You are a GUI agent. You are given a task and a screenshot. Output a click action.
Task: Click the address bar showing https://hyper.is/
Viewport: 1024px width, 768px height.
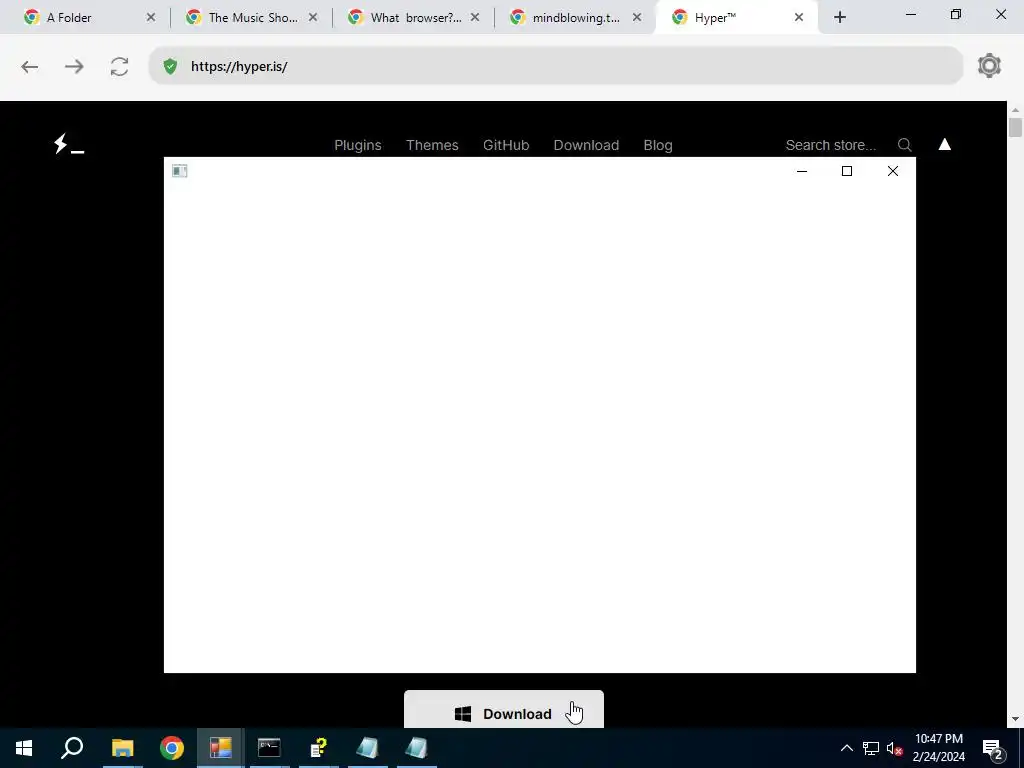tap(556, 66)
